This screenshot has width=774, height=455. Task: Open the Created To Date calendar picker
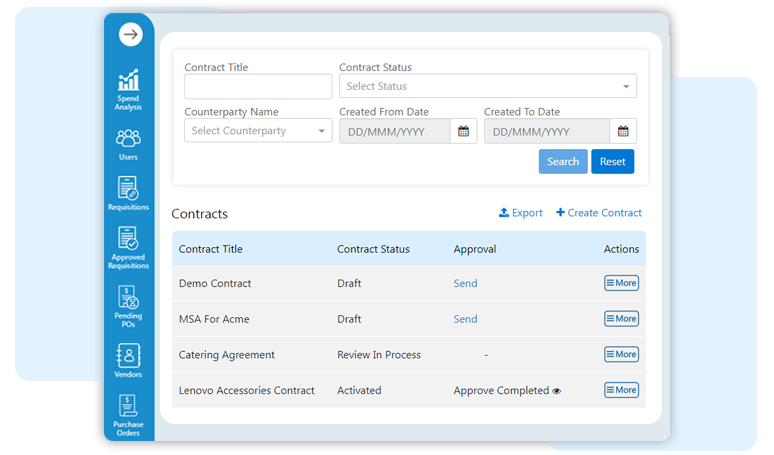click(x=623, y=131)
